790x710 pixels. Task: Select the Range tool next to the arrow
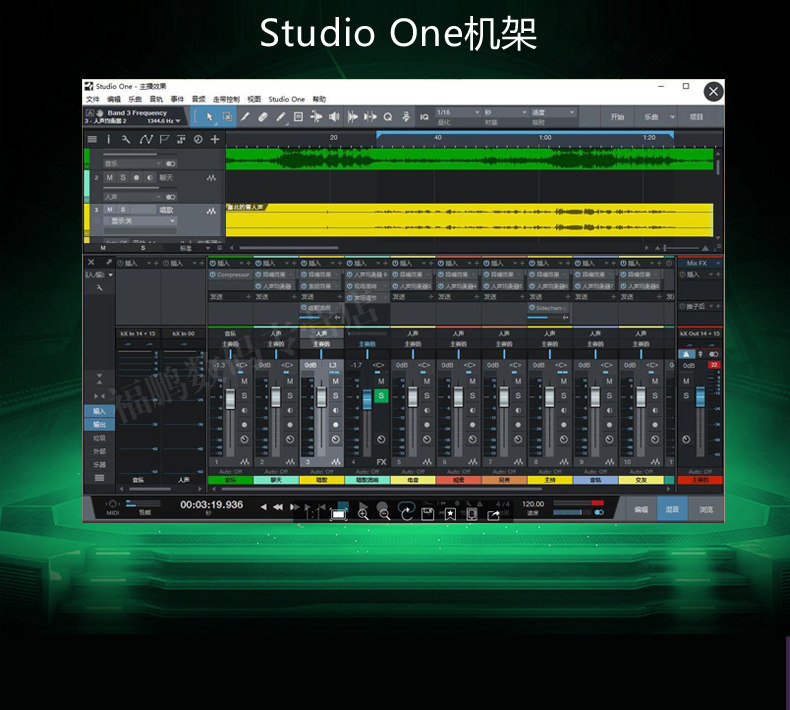[x=227, y=117]
